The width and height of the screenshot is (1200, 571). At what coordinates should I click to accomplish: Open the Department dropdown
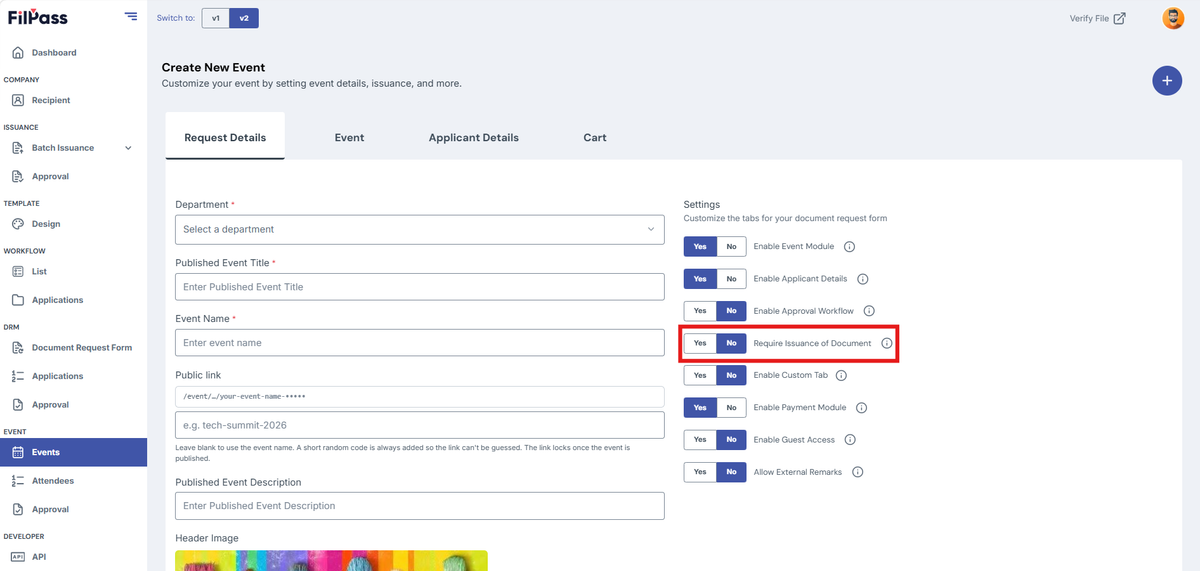pos(420,229)
